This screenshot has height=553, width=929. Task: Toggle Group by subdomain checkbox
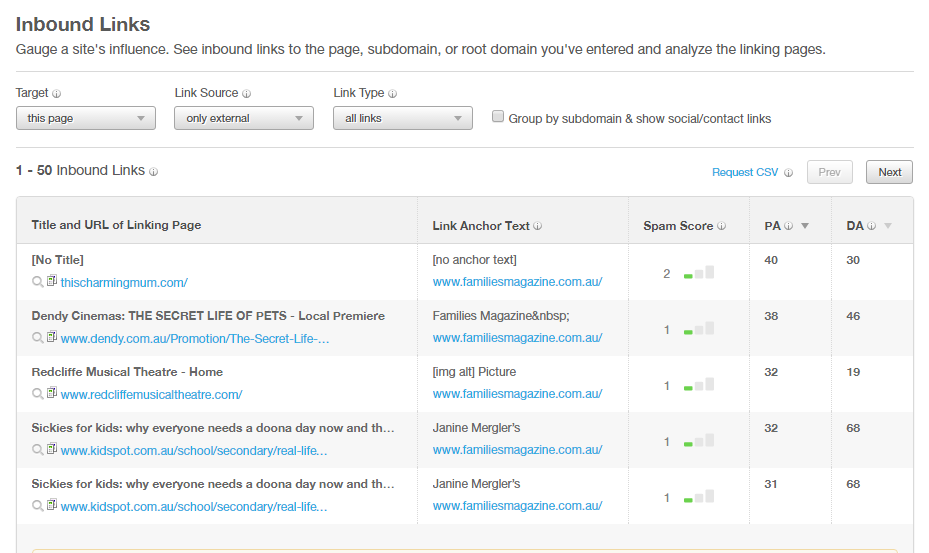click(498, 117)
